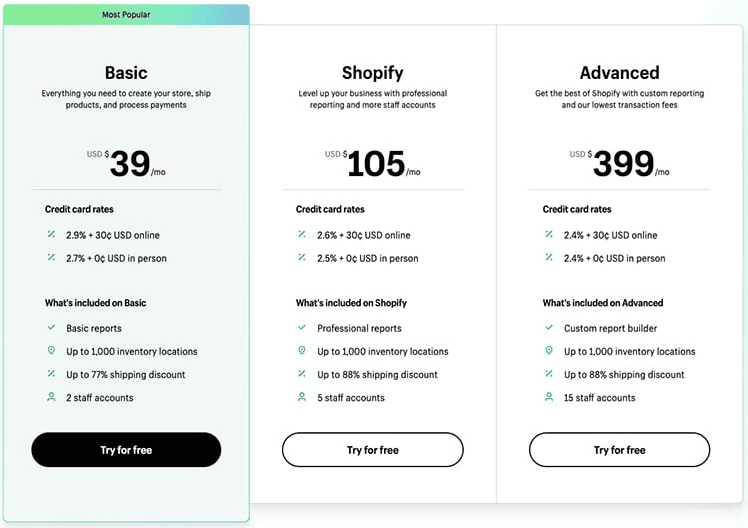Image resolution: width=748 pixels, height=528 pixels.
Task: Click percent icon beside Shopify 2.5% in-person rate
Action: pos(302,258)
